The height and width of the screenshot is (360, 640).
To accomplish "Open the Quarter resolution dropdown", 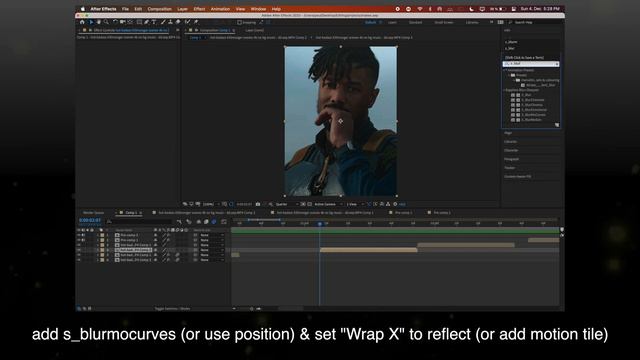I will click(287, 204).
